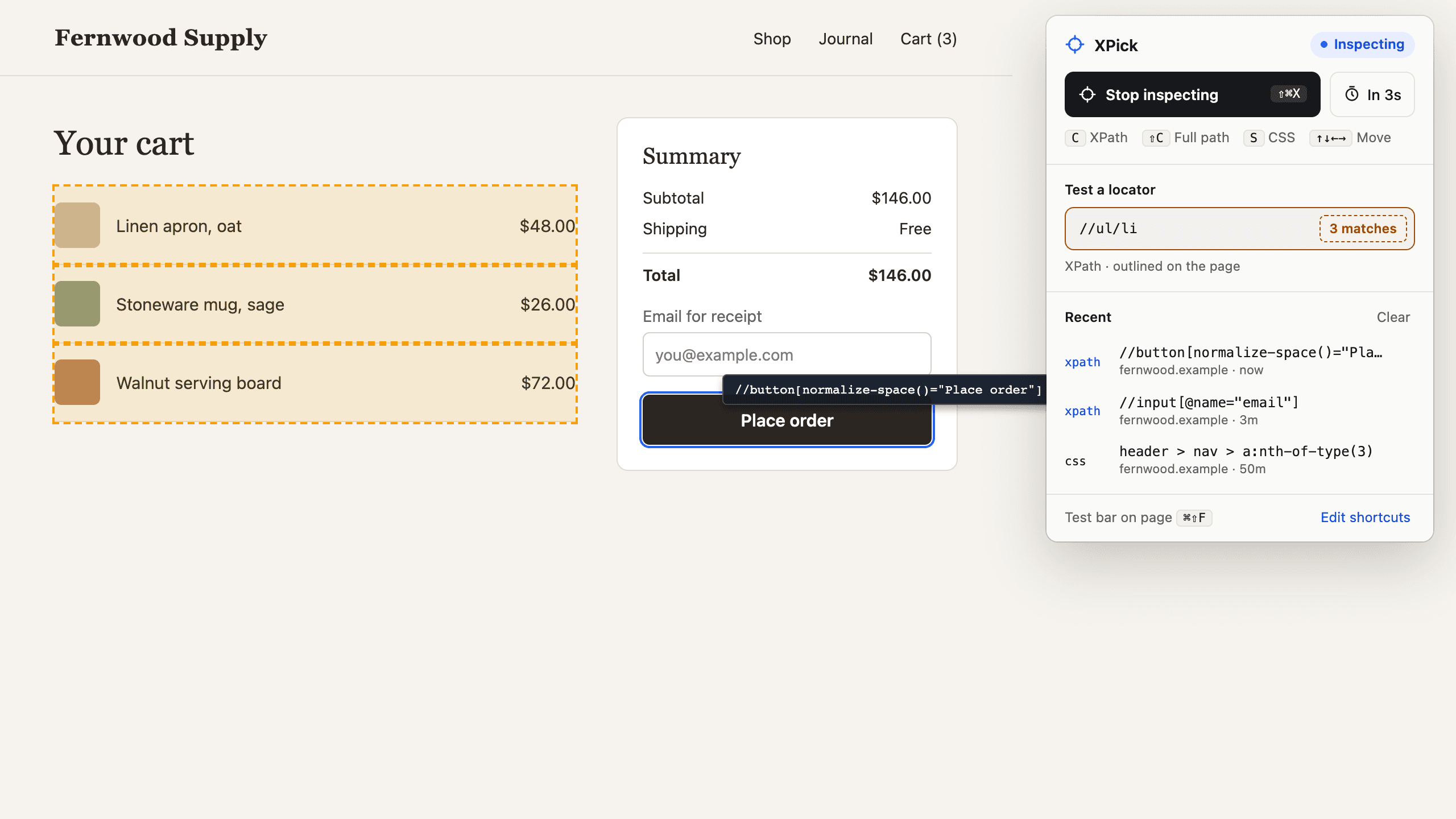Image resolution: width=1456 pixels, height=819 pixels.
Task: Click the Total $146.00 amount
Action: 899,276
